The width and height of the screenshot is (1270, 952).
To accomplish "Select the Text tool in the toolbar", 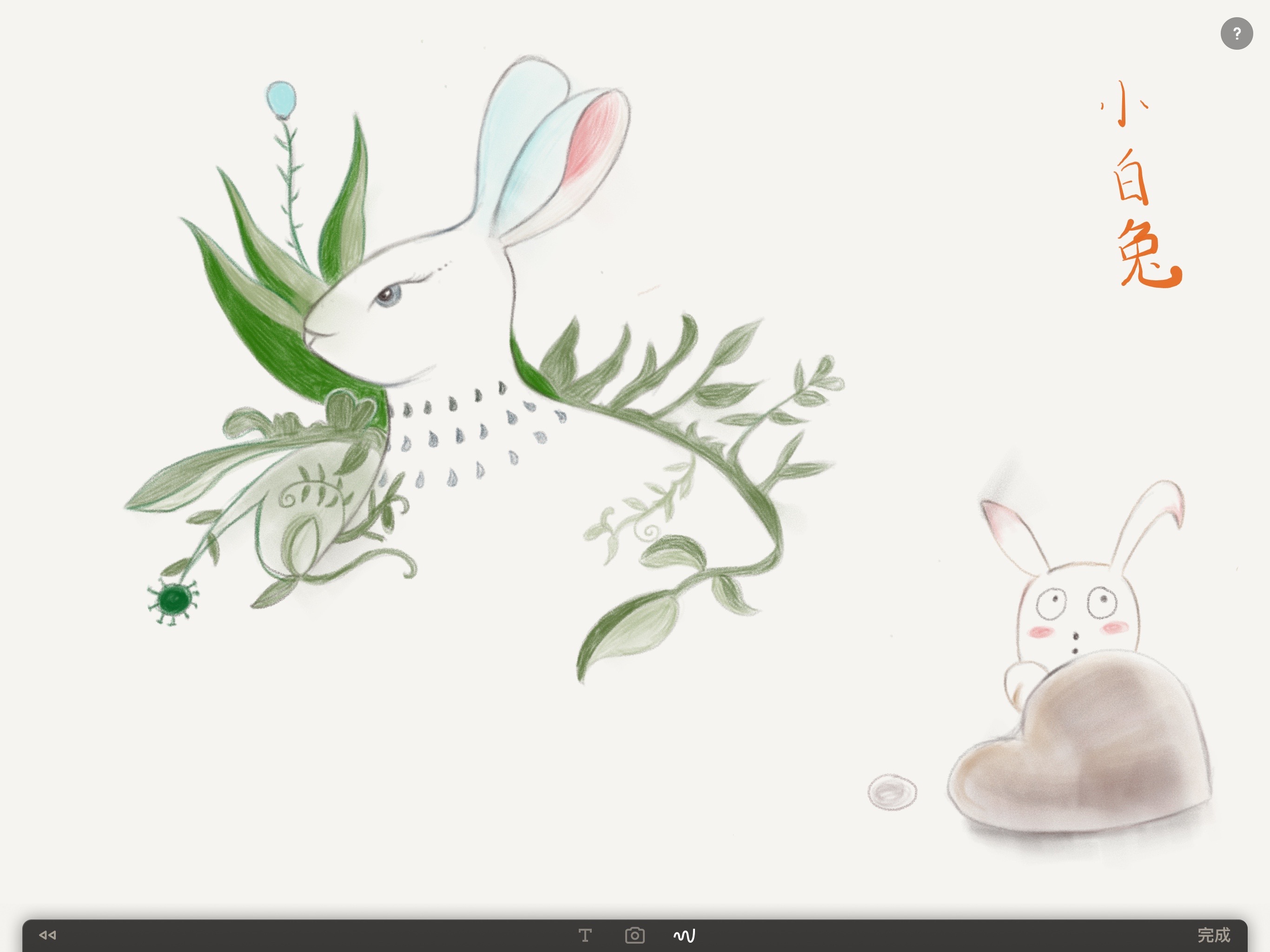I will point(584,936).
